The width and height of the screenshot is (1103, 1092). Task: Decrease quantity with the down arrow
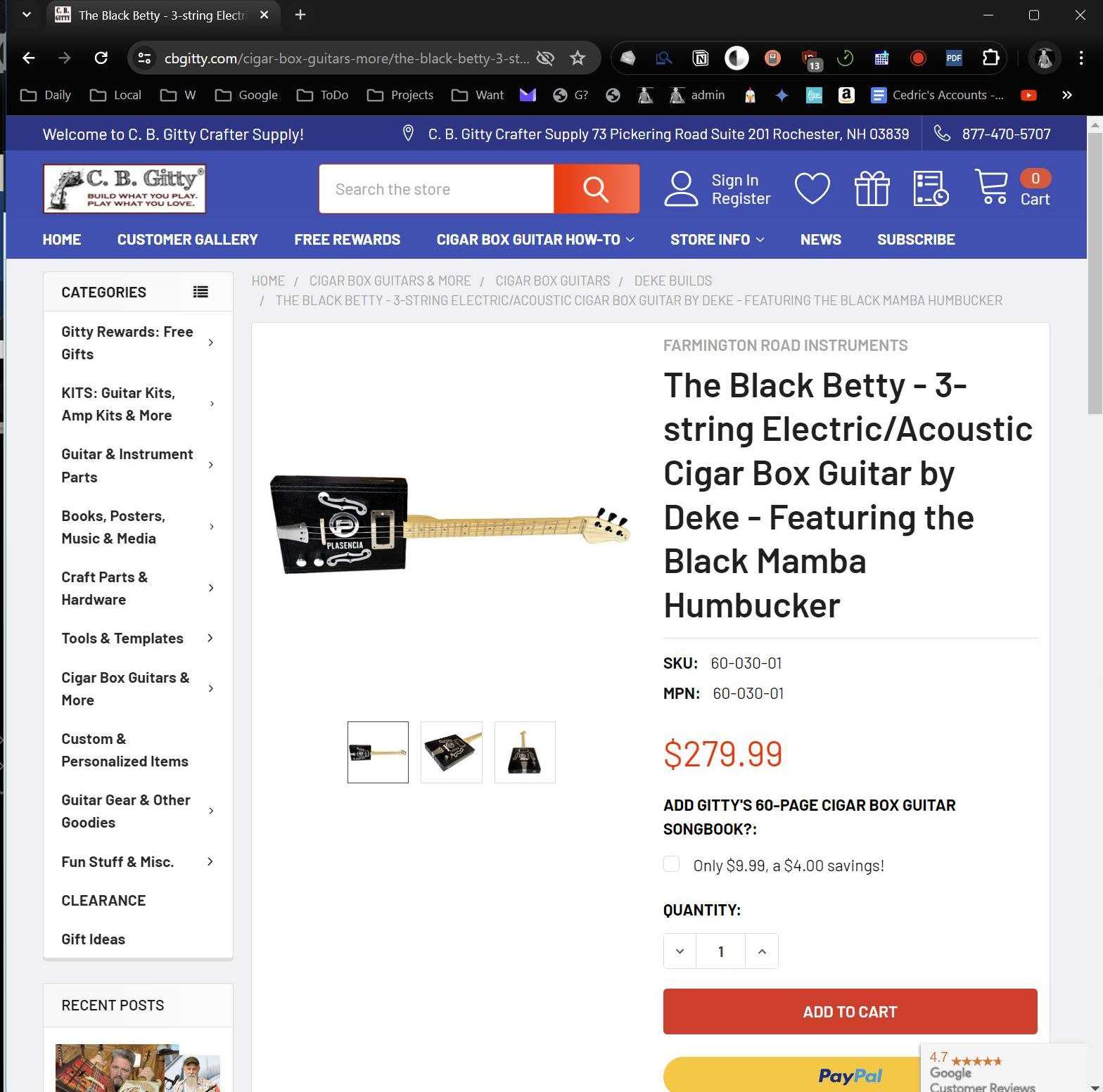tap(680, 951)
